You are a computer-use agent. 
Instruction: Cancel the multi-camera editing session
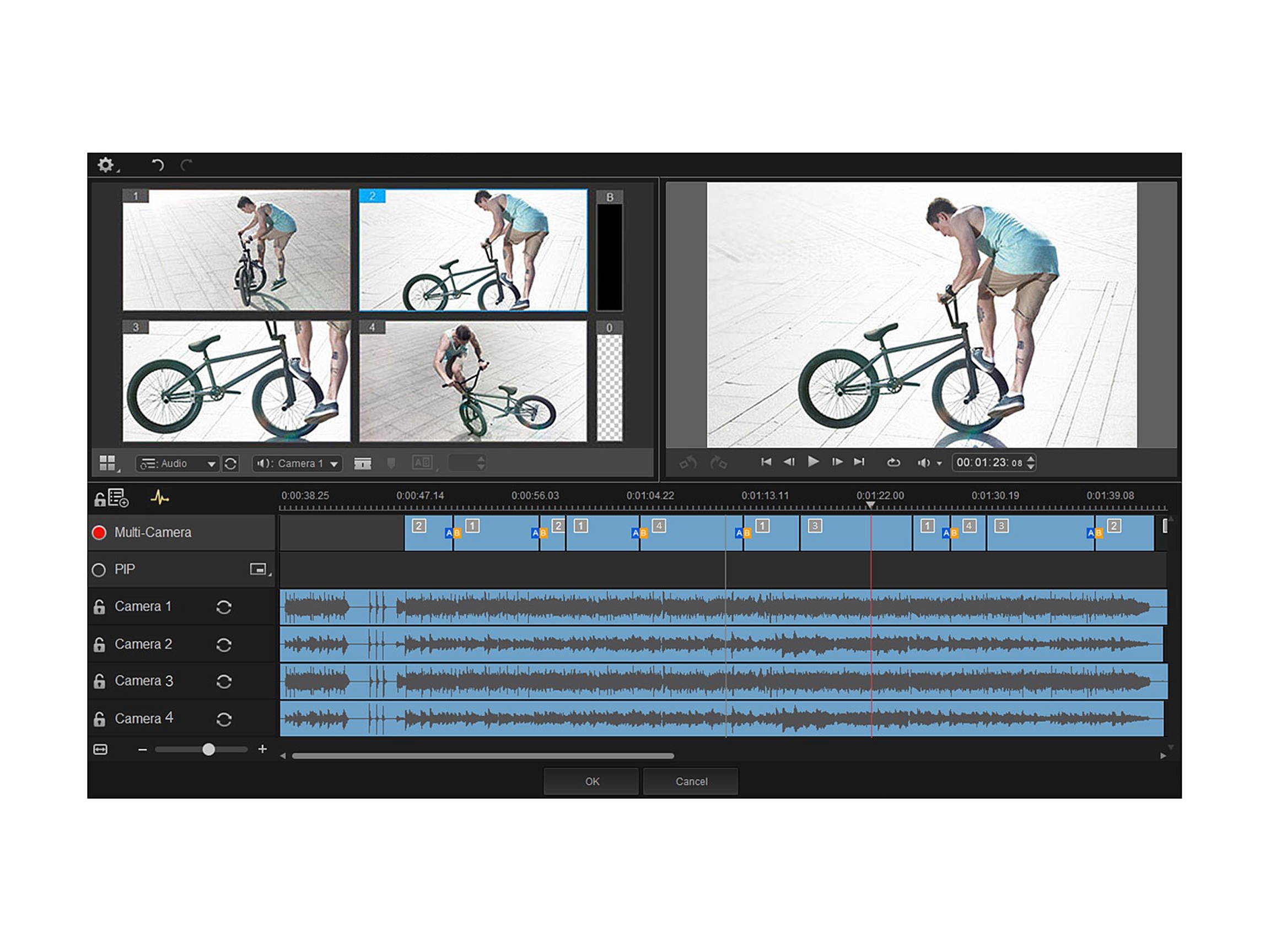tap(691, 782)
